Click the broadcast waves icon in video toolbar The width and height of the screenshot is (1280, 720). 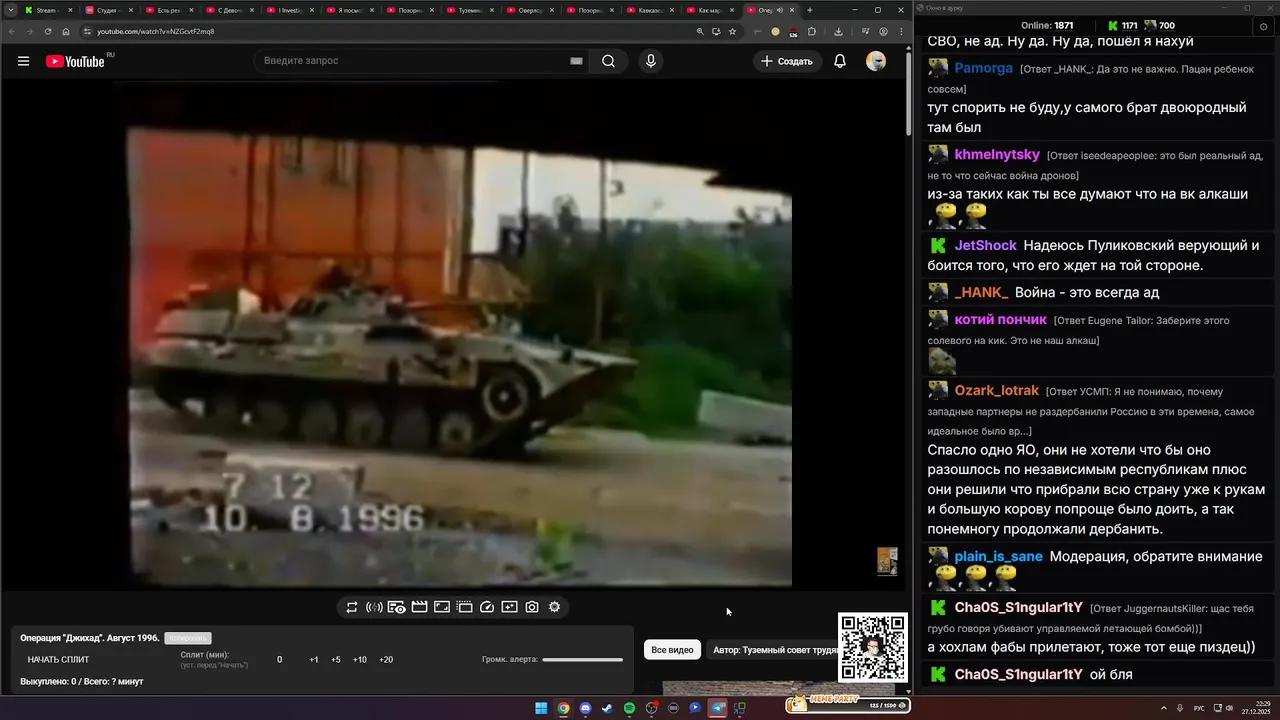(374, 607)
